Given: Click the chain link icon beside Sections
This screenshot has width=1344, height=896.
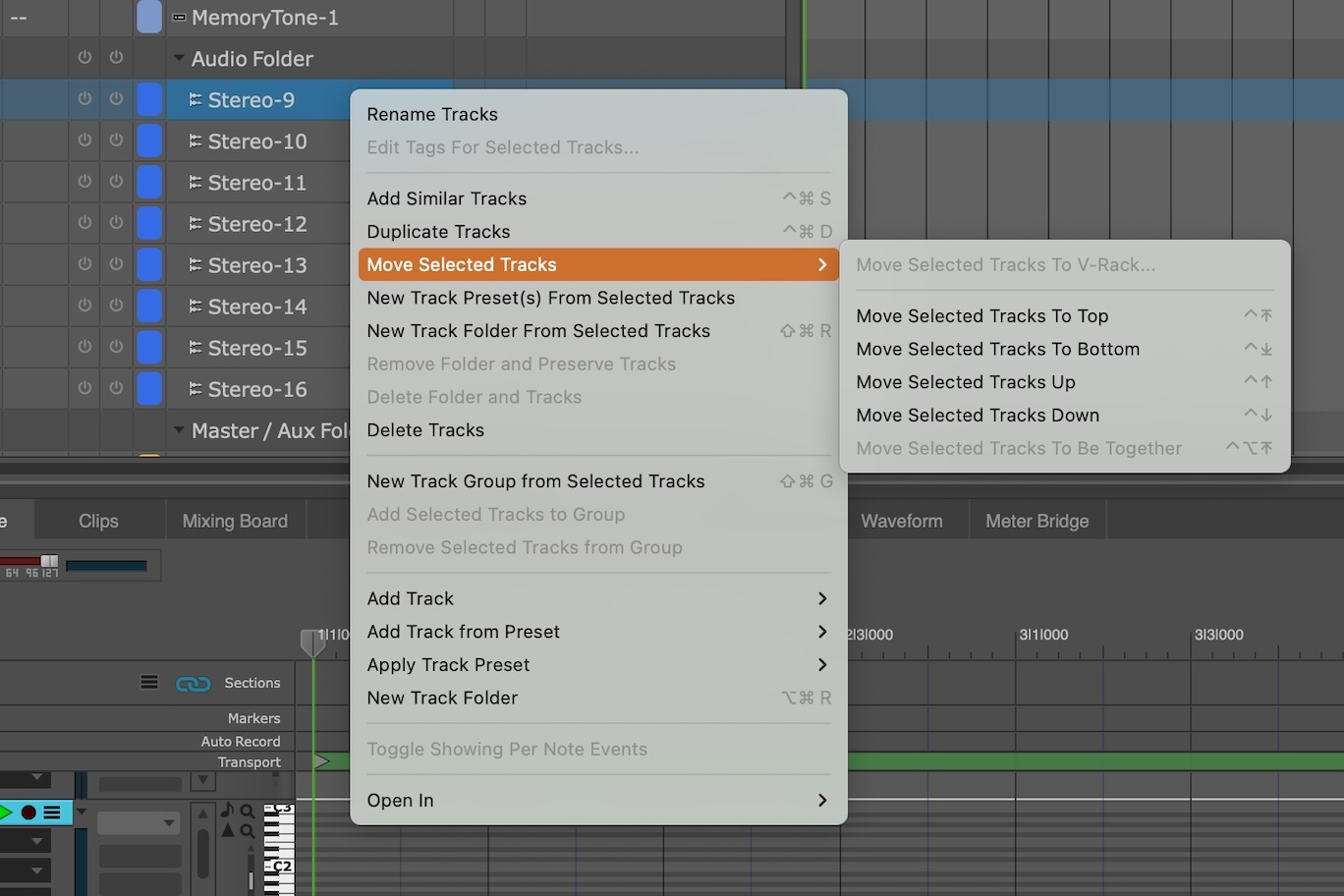Looking at the screenshot, I should [193, 684].
